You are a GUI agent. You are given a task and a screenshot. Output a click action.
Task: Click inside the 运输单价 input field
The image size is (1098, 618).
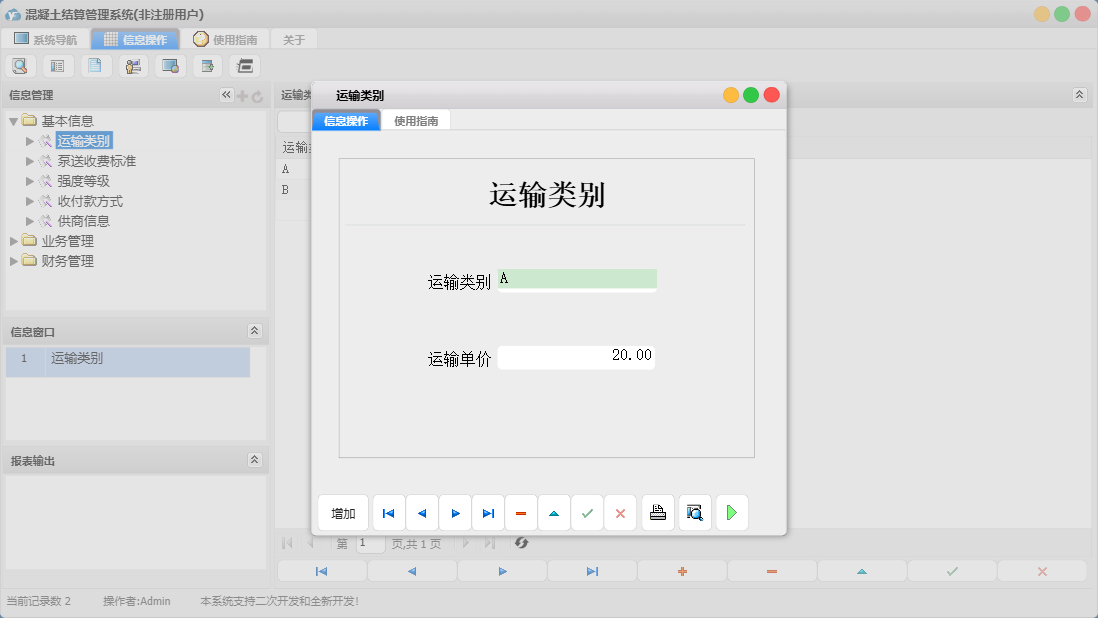(x=576, y=356)
